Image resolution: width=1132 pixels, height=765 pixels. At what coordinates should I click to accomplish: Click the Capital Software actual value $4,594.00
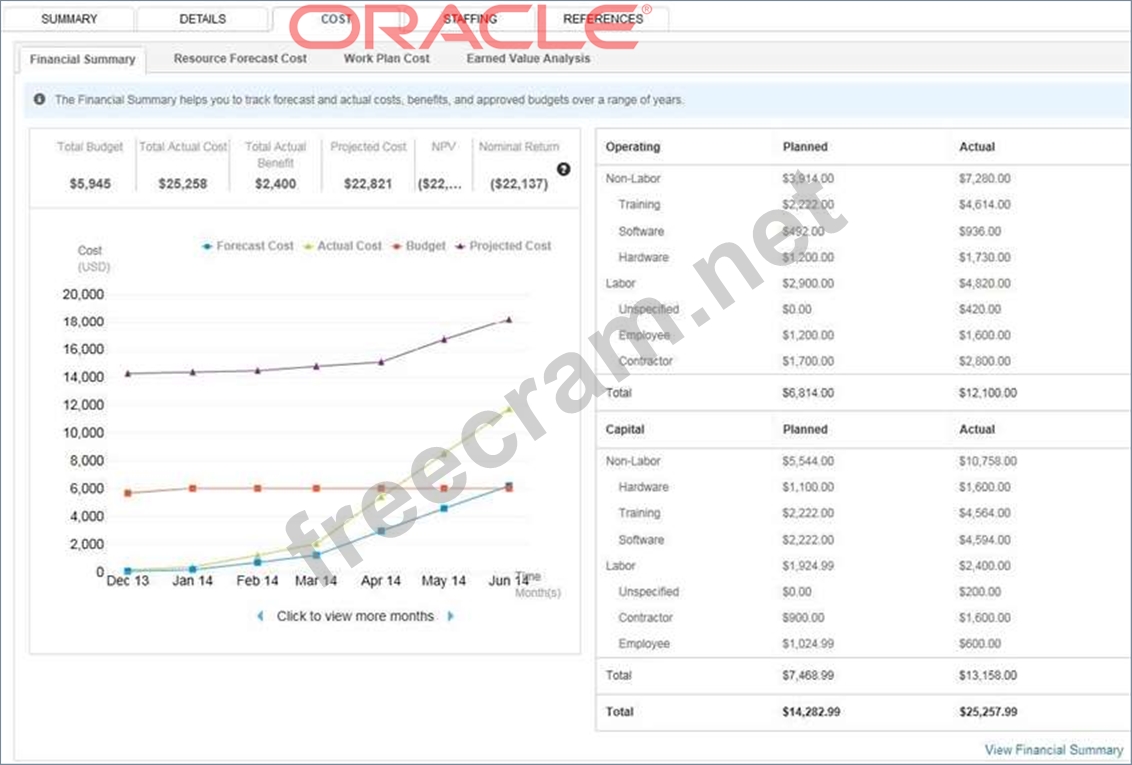click(985, 540)
